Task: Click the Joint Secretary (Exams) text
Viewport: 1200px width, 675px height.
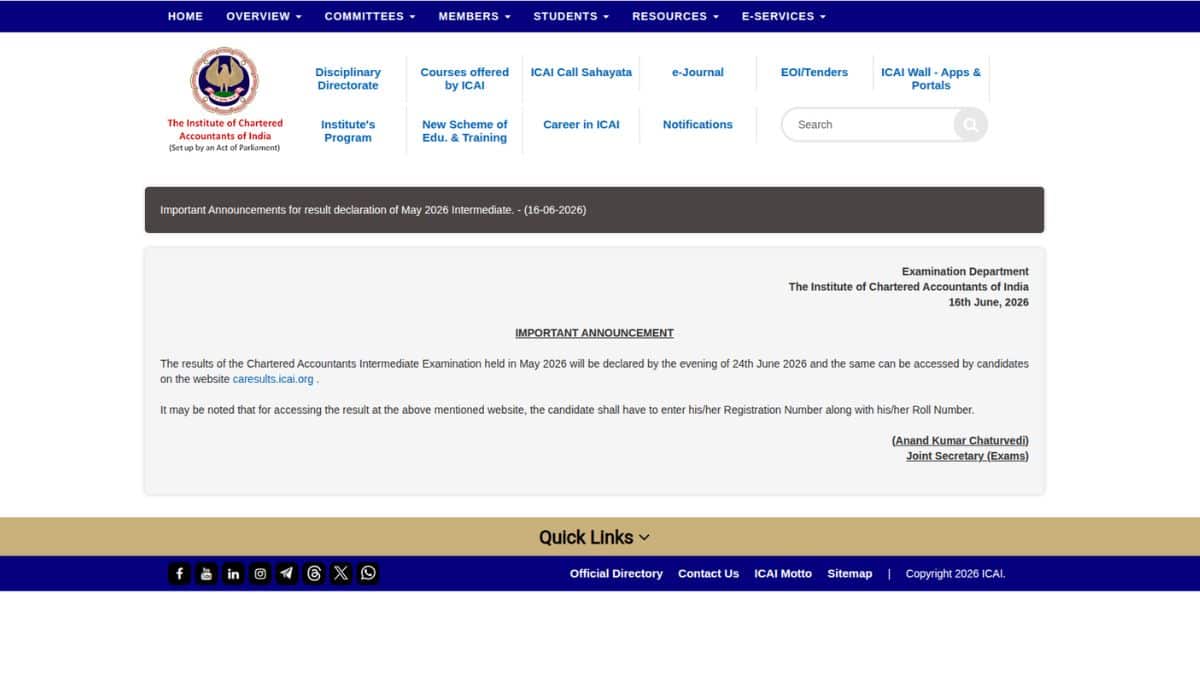Action: click(x=967, y=456)
